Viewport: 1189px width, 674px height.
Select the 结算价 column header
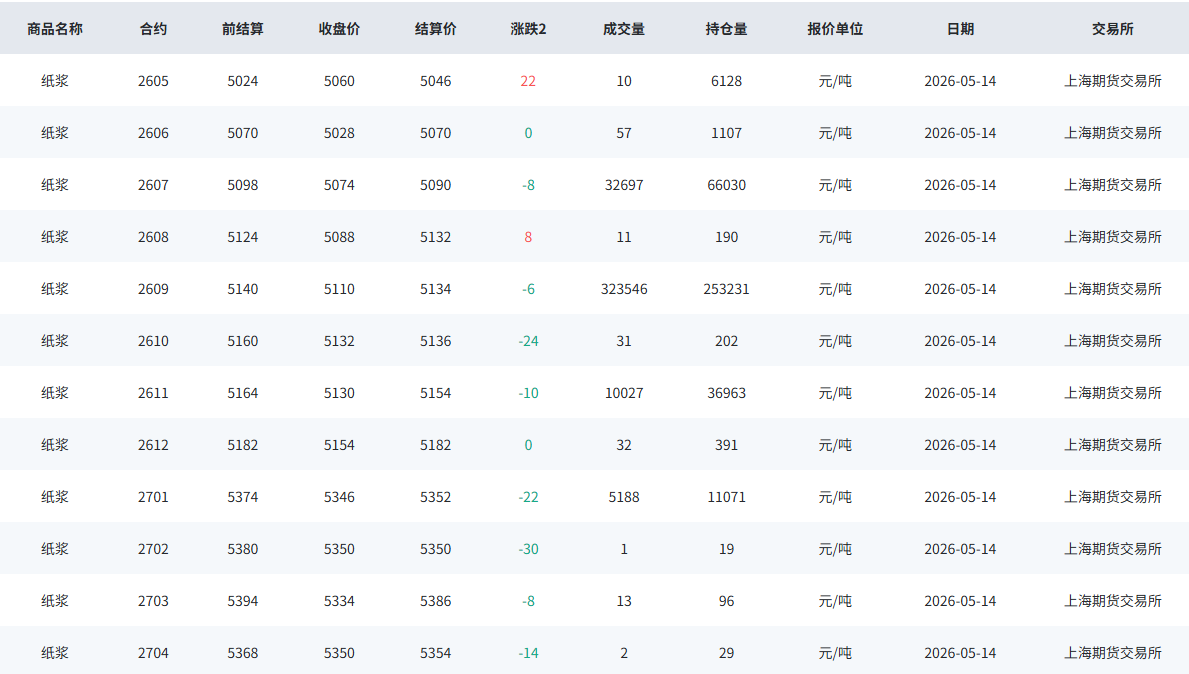coord(435,29)
